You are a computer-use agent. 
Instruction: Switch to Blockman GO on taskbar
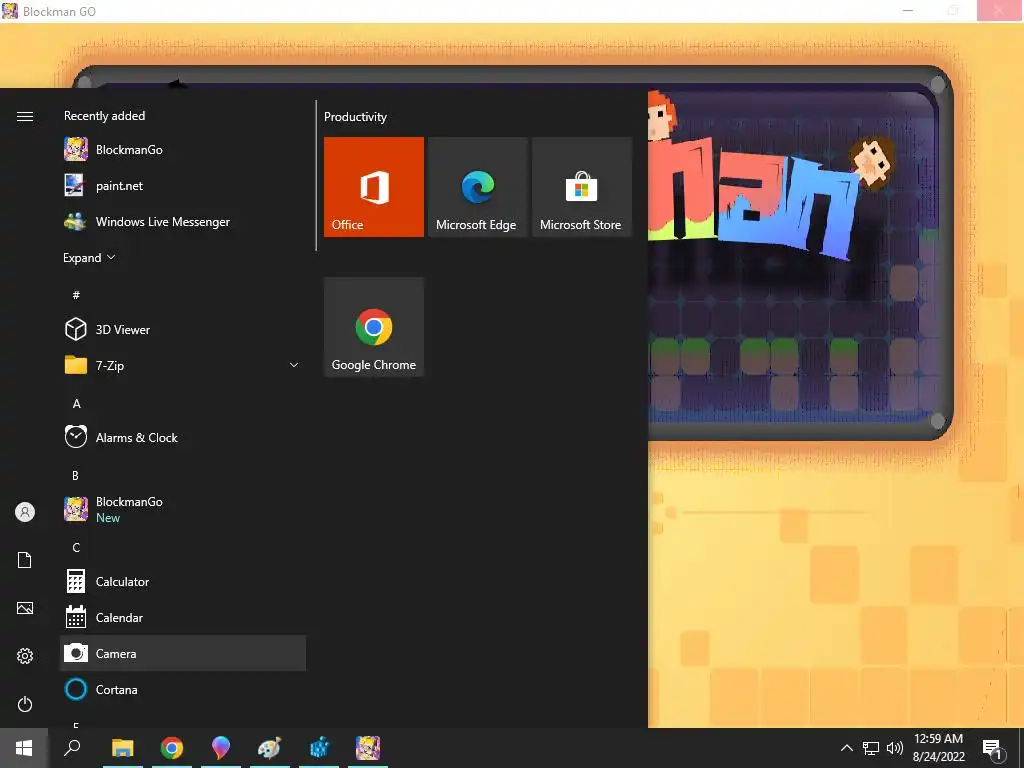368,748
